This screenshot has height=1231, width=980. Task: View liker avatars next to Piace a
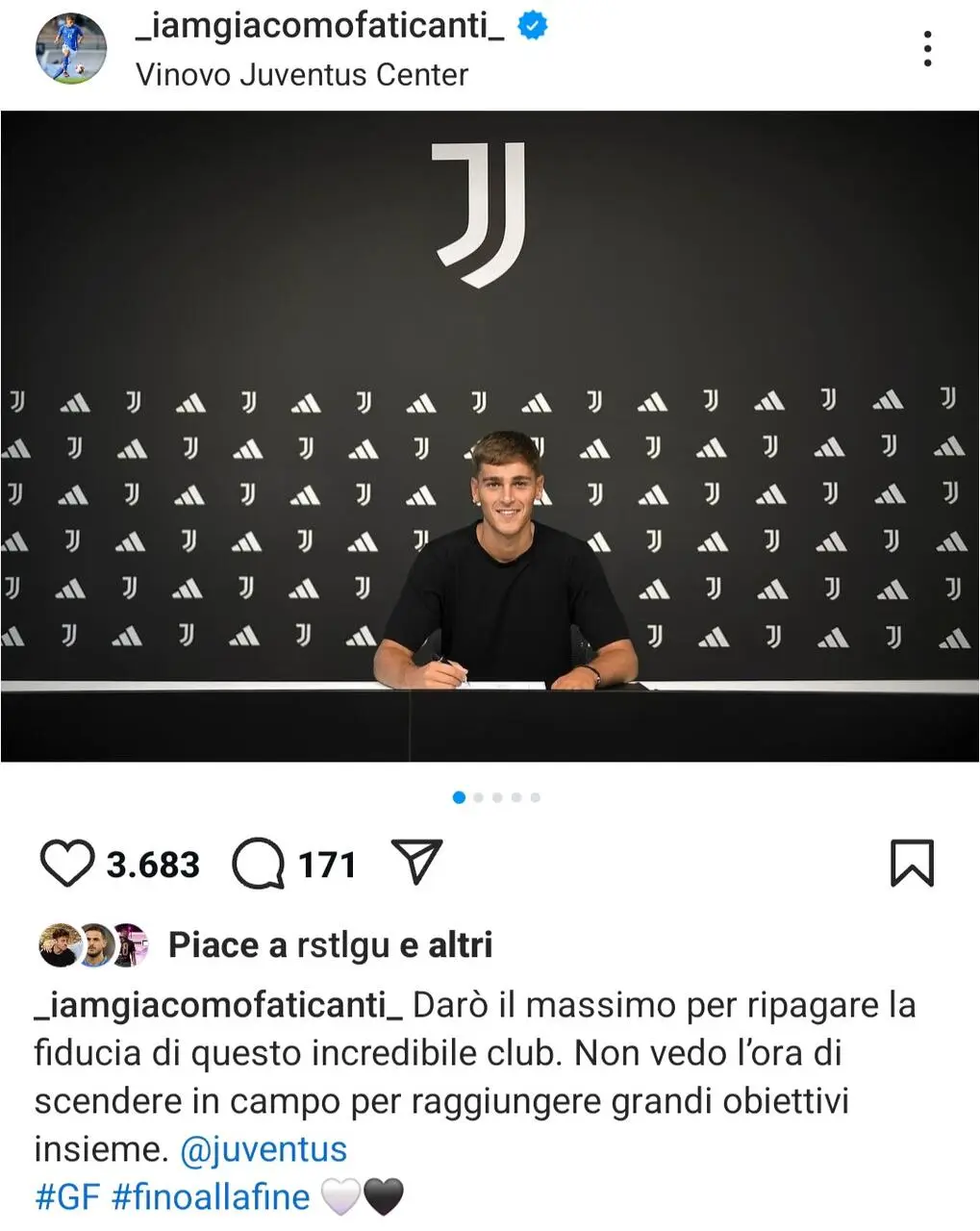click(93, 945)
